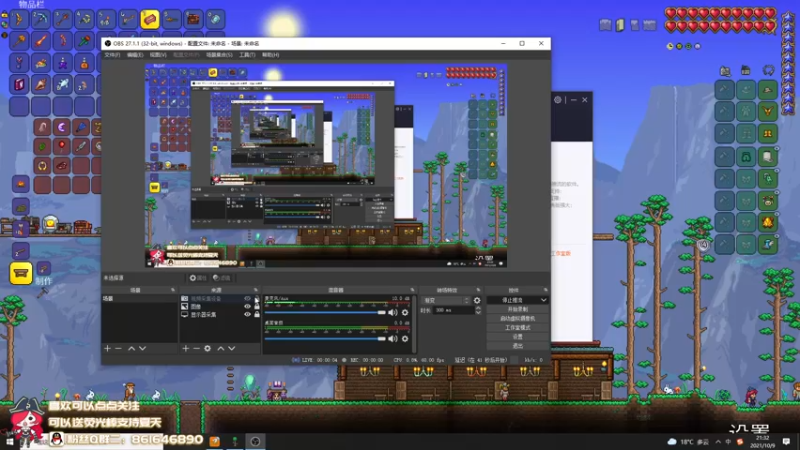Click the 麦克风/Aux volume slider
800x450 pixels.
(x=325, y=312)
